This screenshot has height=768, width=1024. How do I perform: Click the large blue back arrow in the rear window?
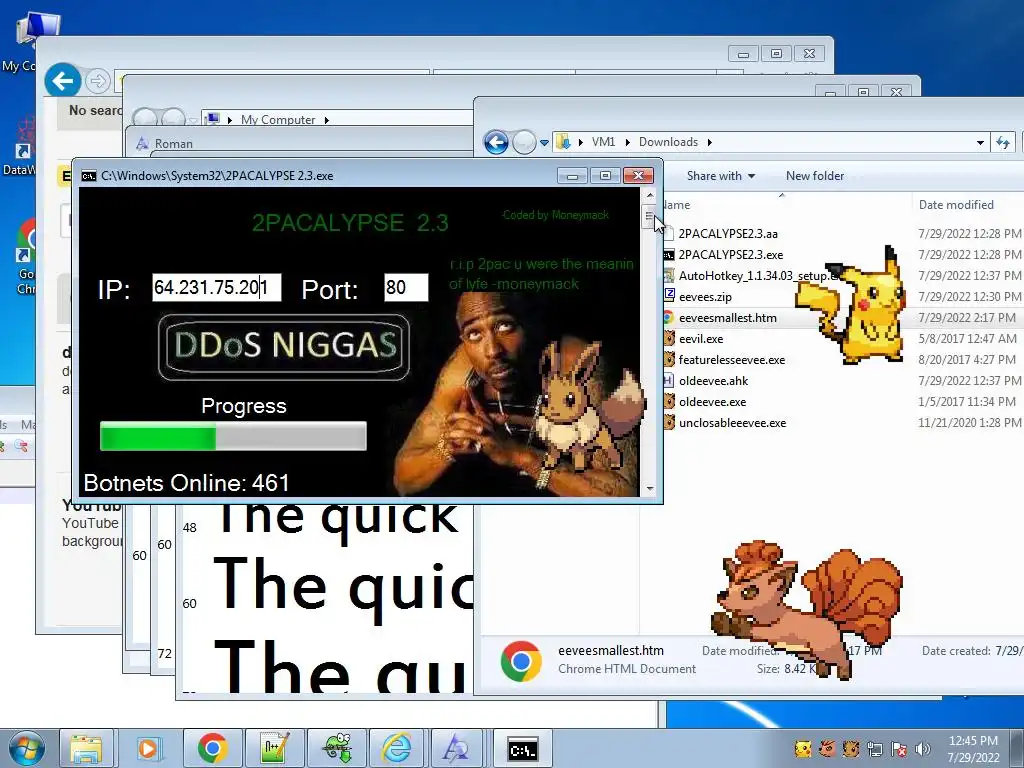pyautogui.click(x=63, y=81)
